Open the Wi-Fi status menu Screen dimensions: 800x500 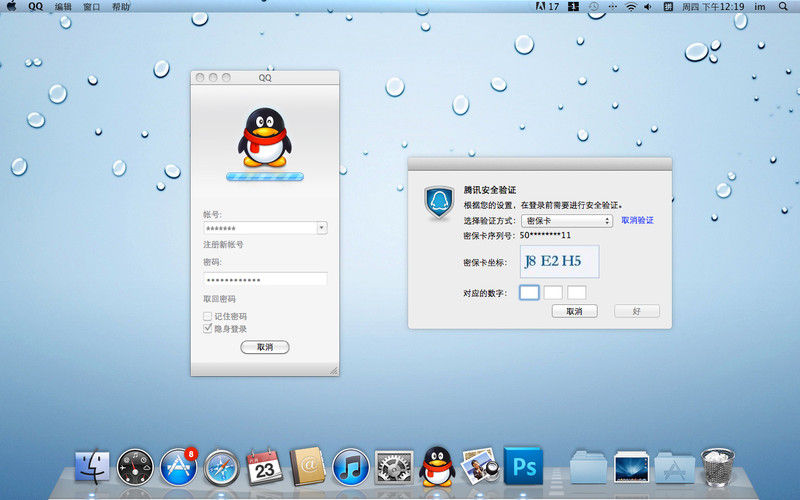point(631,7)
